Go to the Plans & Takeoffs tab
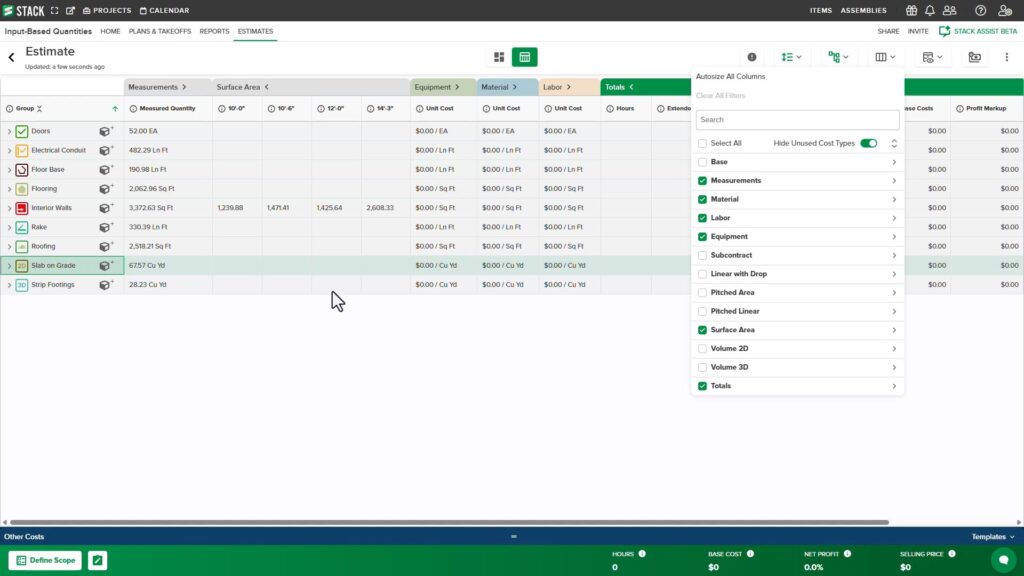The image size is (1024, 576). pos(160,31)
